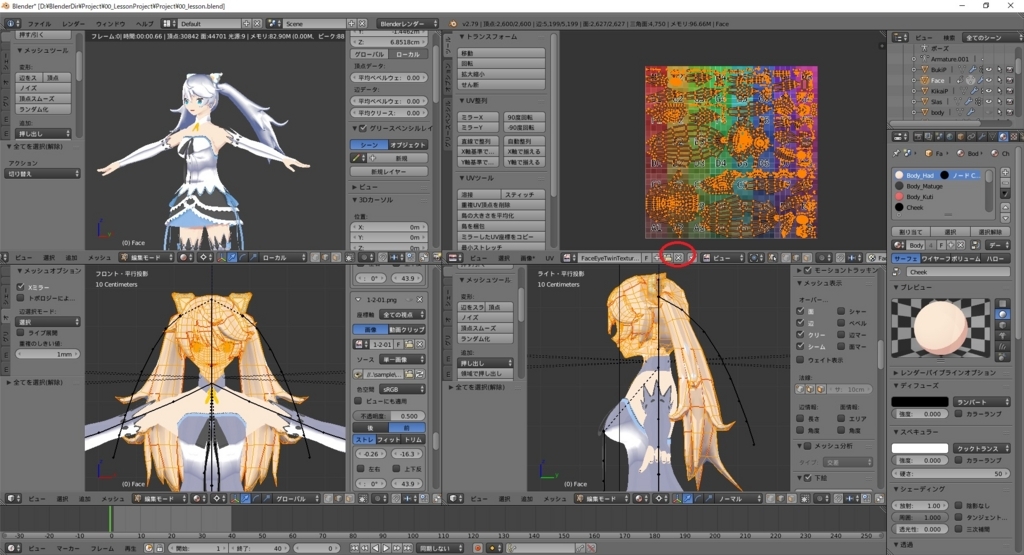Add a material slot with the plus icon

(1005, 173)
